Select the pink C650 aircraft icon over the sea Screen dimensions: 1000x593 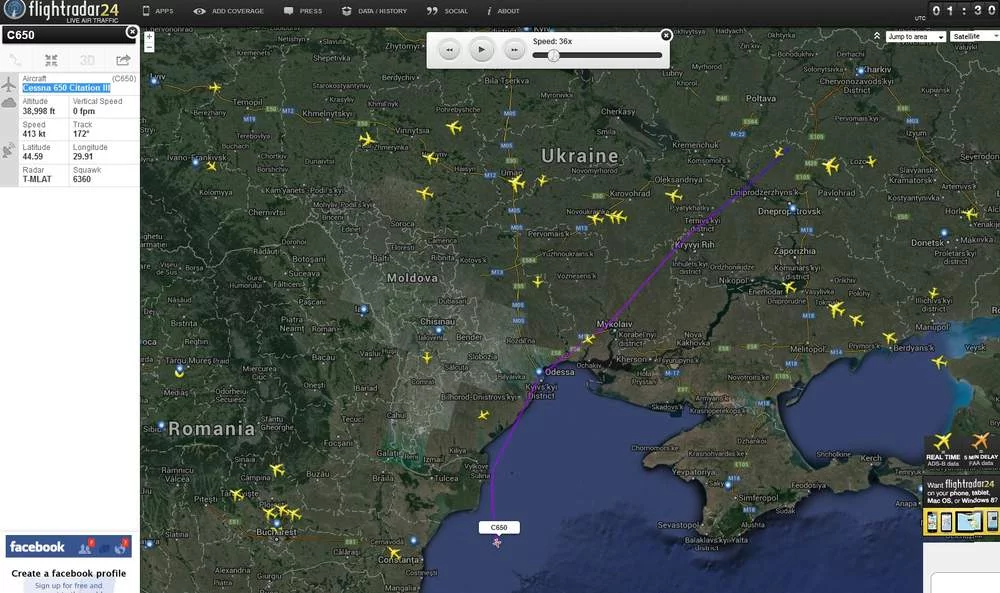[497, 543]
